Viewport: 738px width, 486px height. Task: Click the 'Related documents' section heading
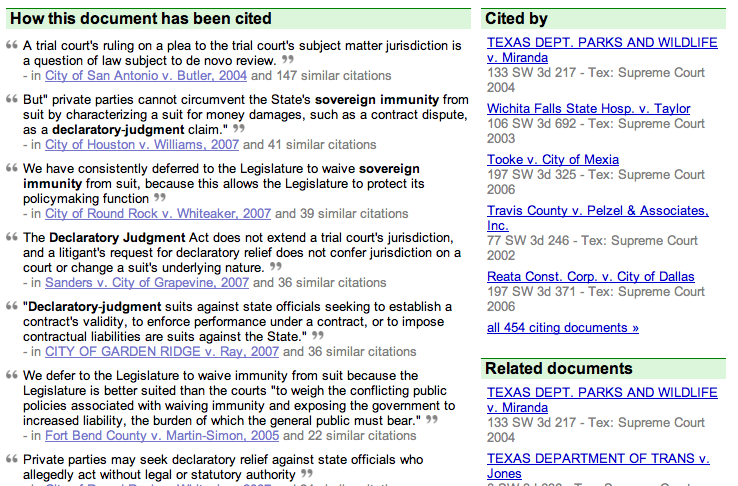pyautogui.click(x=559, y=368)
